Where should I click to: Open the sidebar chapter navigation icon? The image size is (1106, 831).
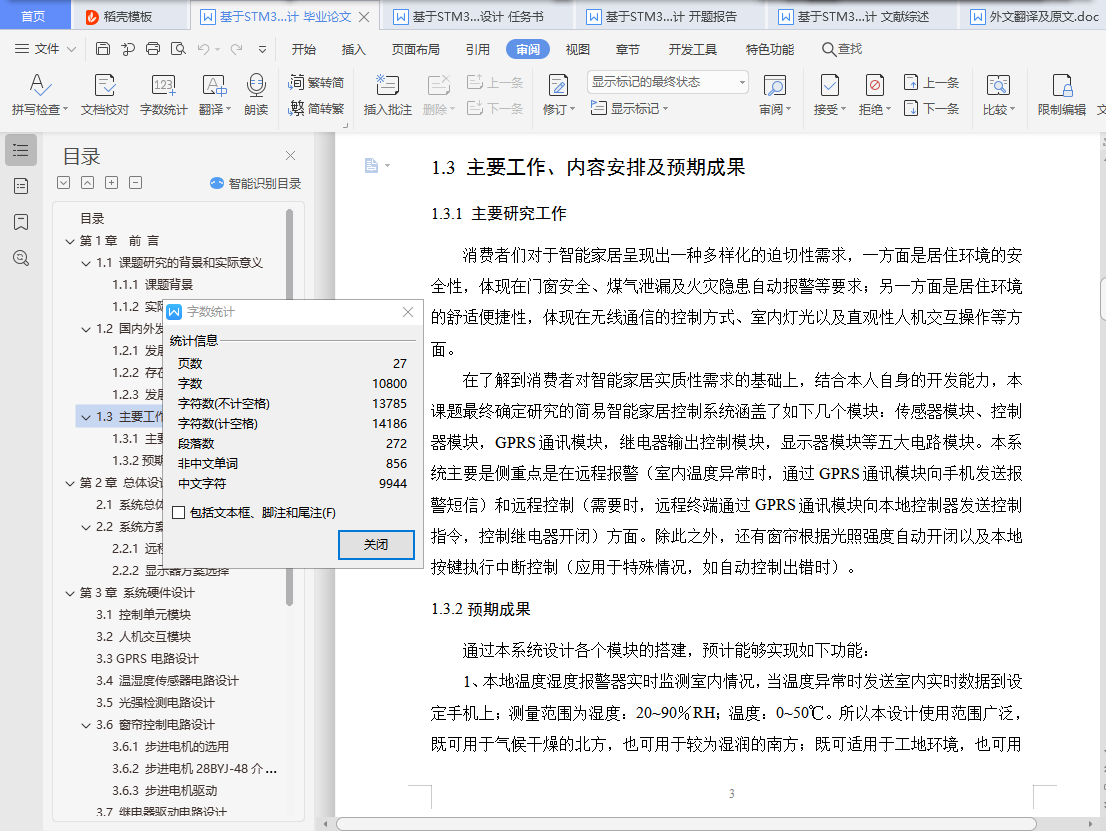(21, 186)
